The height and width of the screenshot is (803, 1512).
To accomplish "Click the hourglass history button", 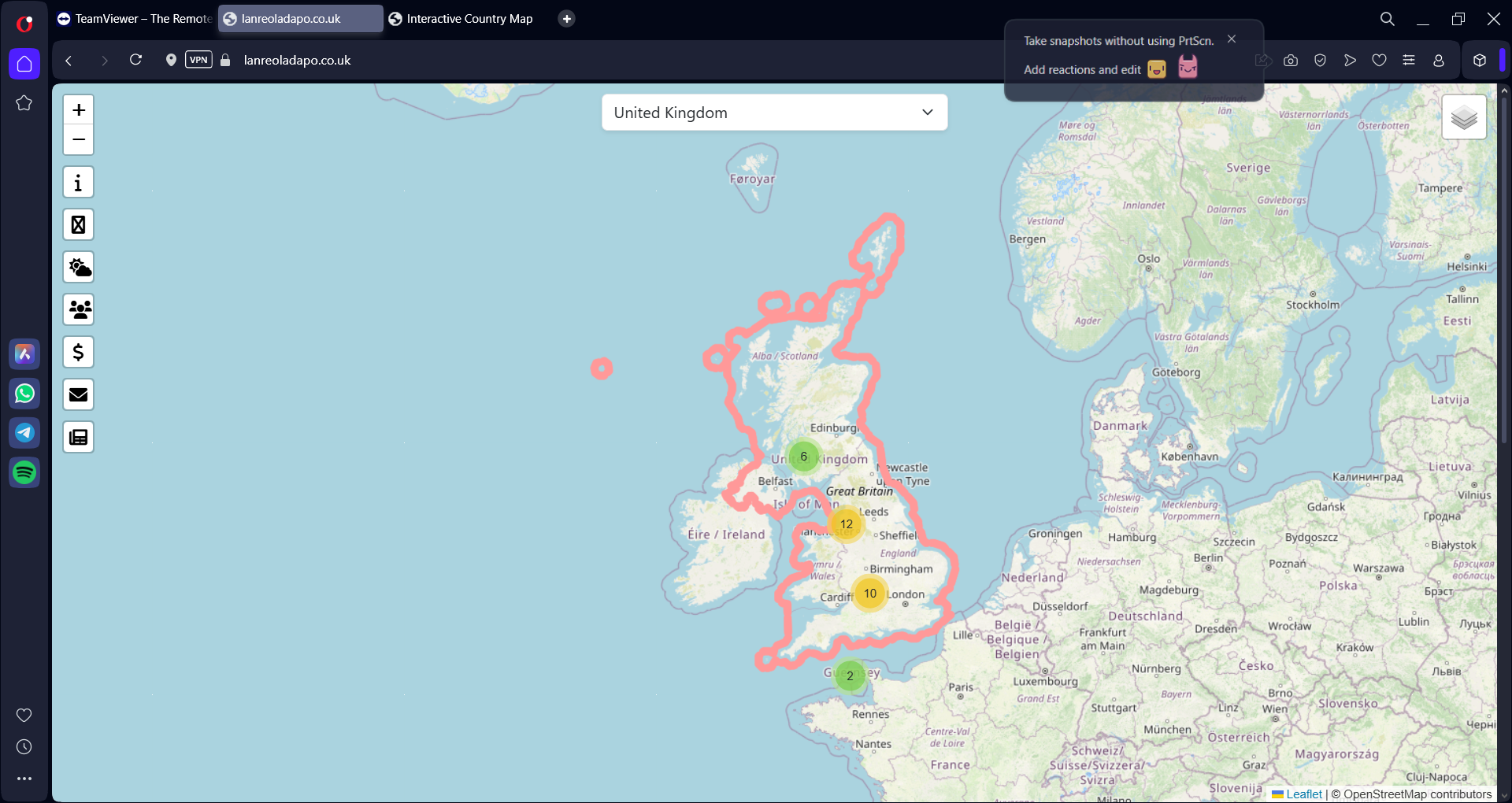I will [x=78, y=225].
